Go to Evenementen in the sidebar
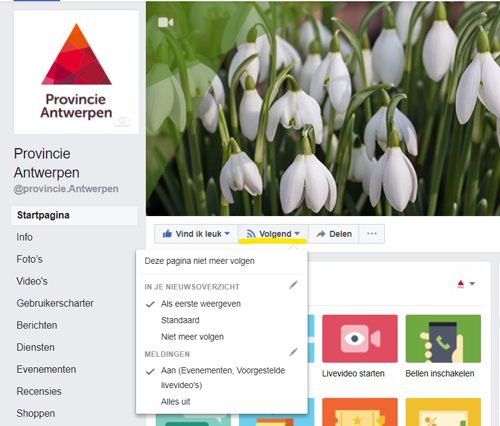Viewport: 500px width, 426px height. coord(46,369)
